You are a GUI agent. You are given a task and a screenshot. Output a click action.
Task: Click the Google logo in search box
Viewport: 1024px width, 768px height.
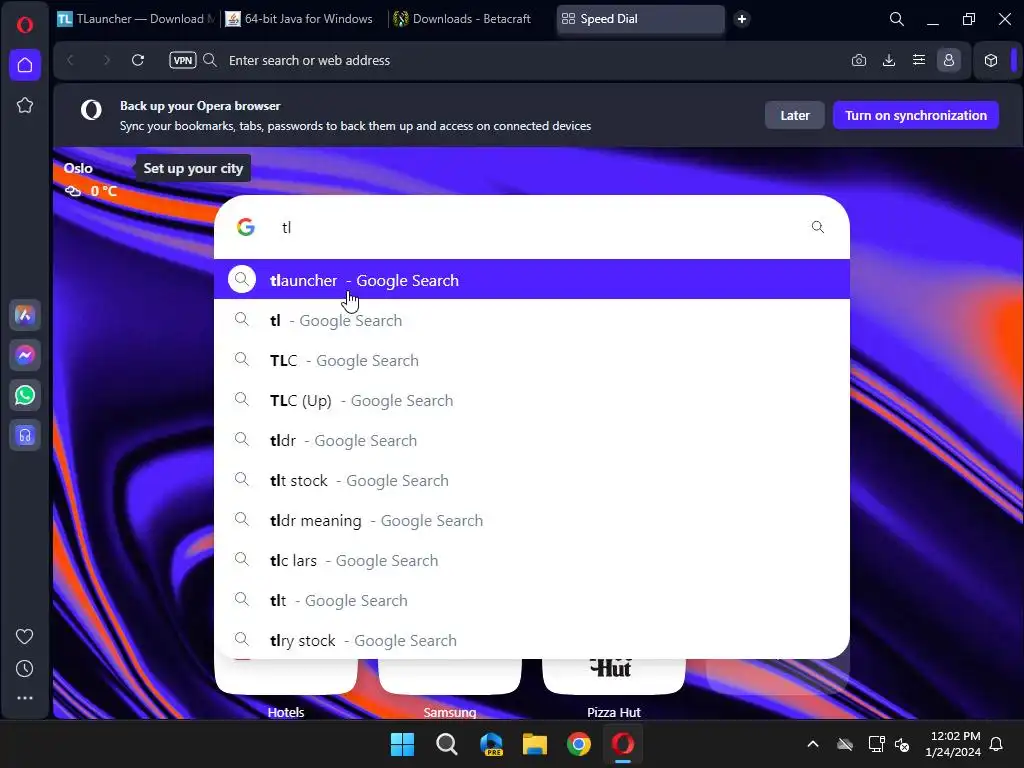pyautogui.click(x=246, y=227)
